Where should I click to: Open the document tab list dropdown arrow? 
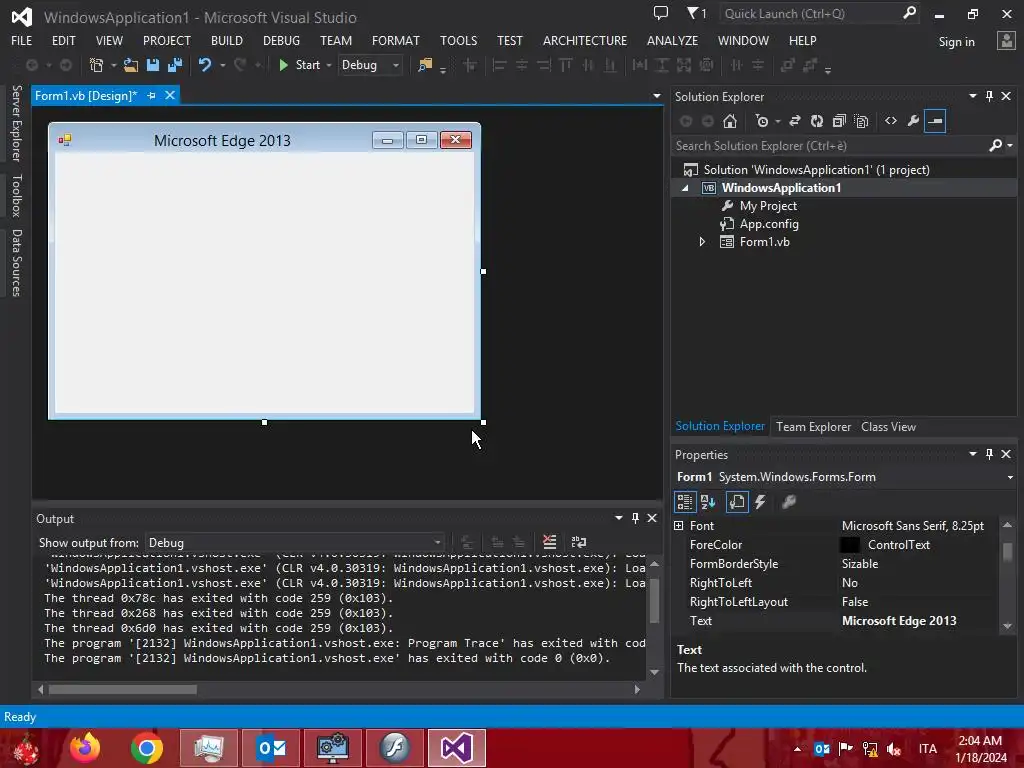tap(656, 96)
